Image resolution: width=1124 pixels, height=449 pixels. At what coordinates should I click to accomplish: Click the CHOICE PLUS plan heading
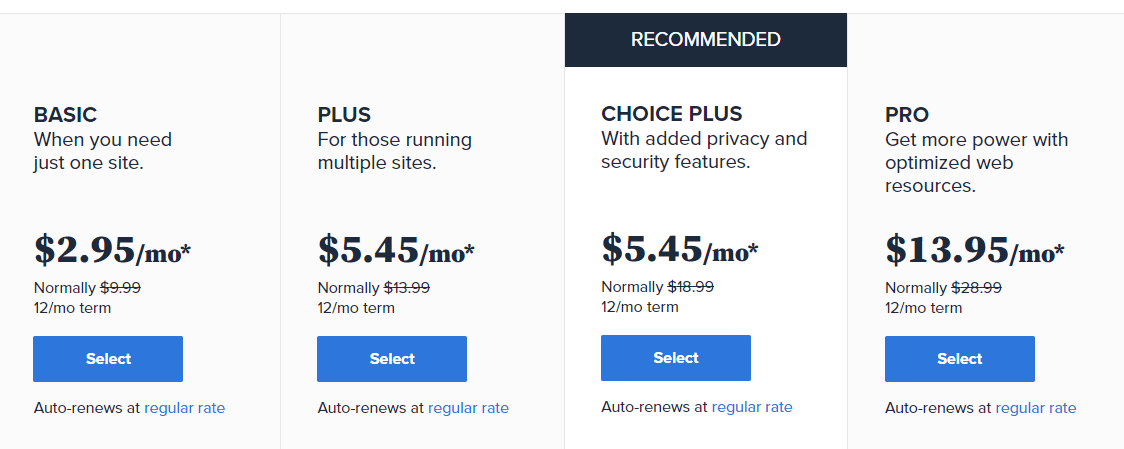672,113
